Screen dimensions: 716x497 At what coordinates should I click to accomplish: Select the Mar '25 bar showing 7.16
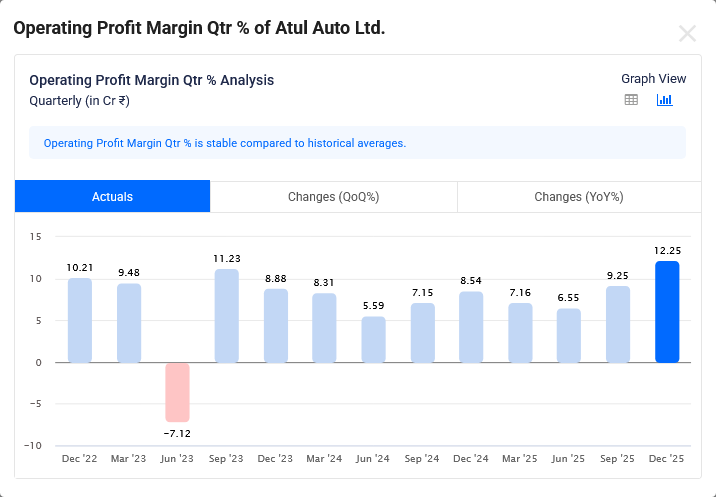(x=520, y=333)
